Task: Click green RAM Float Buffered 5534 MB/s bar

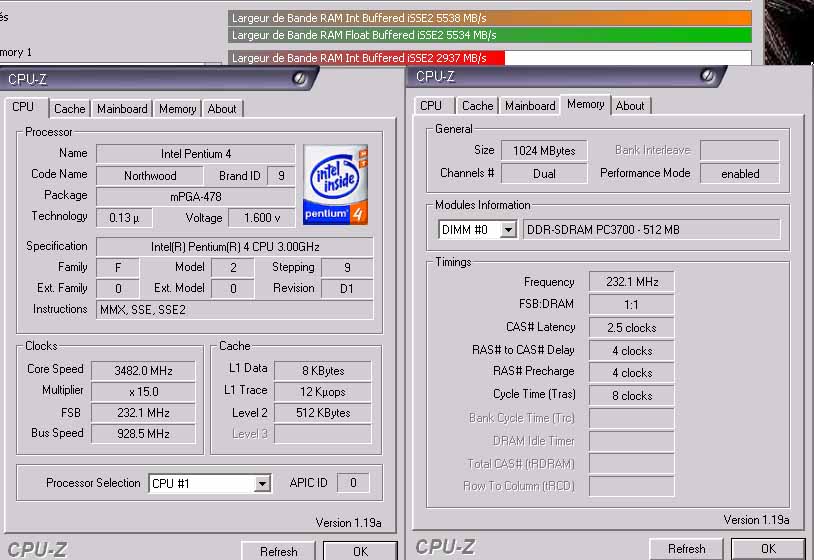Action: (490, 35)
